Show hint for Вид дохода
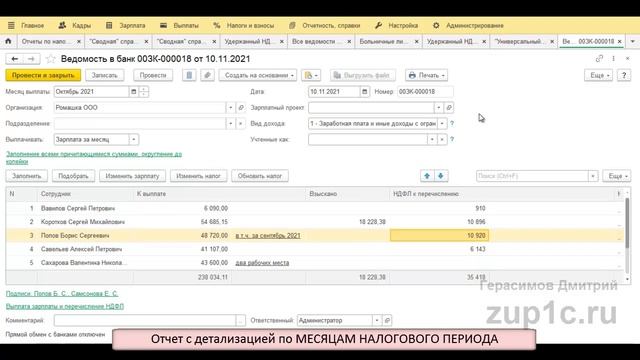Image resolution: width=640 pixels, height=360 pixels. tap(452, 123)
